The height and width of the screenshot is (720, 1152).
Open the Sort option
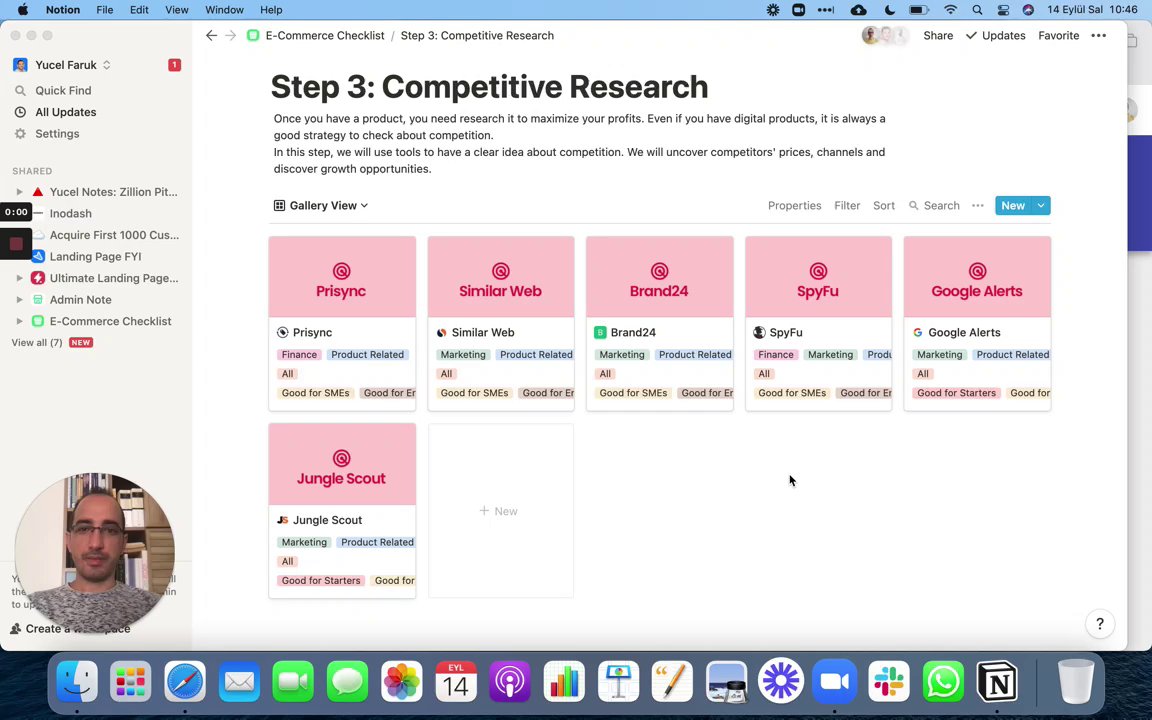(x=884, y=206)
